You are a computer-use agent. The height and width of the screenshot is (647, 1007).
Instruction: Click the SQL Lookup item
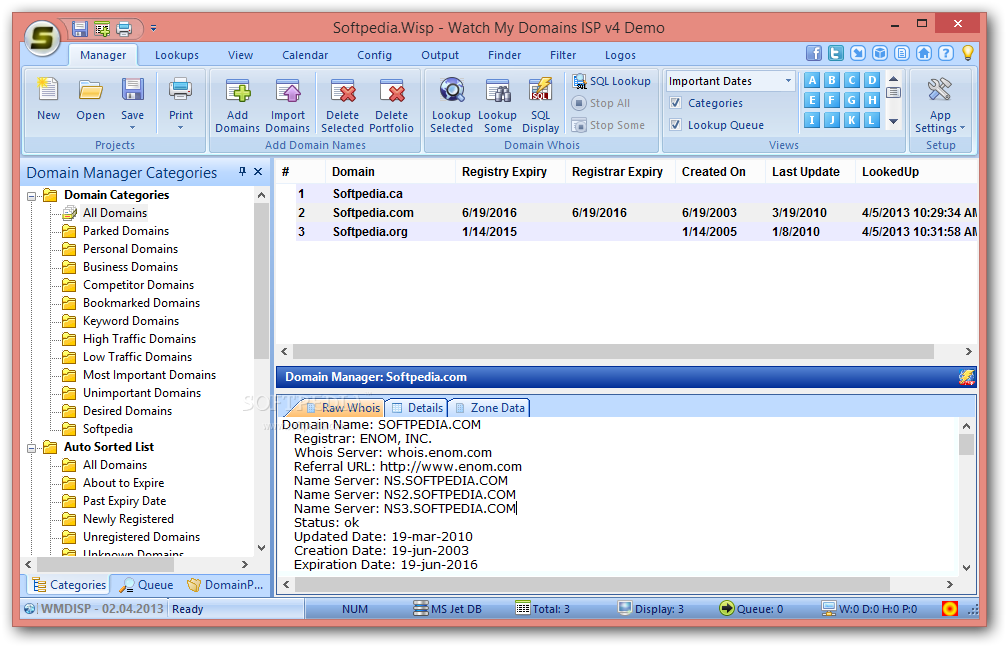click(x=611, y=82)
